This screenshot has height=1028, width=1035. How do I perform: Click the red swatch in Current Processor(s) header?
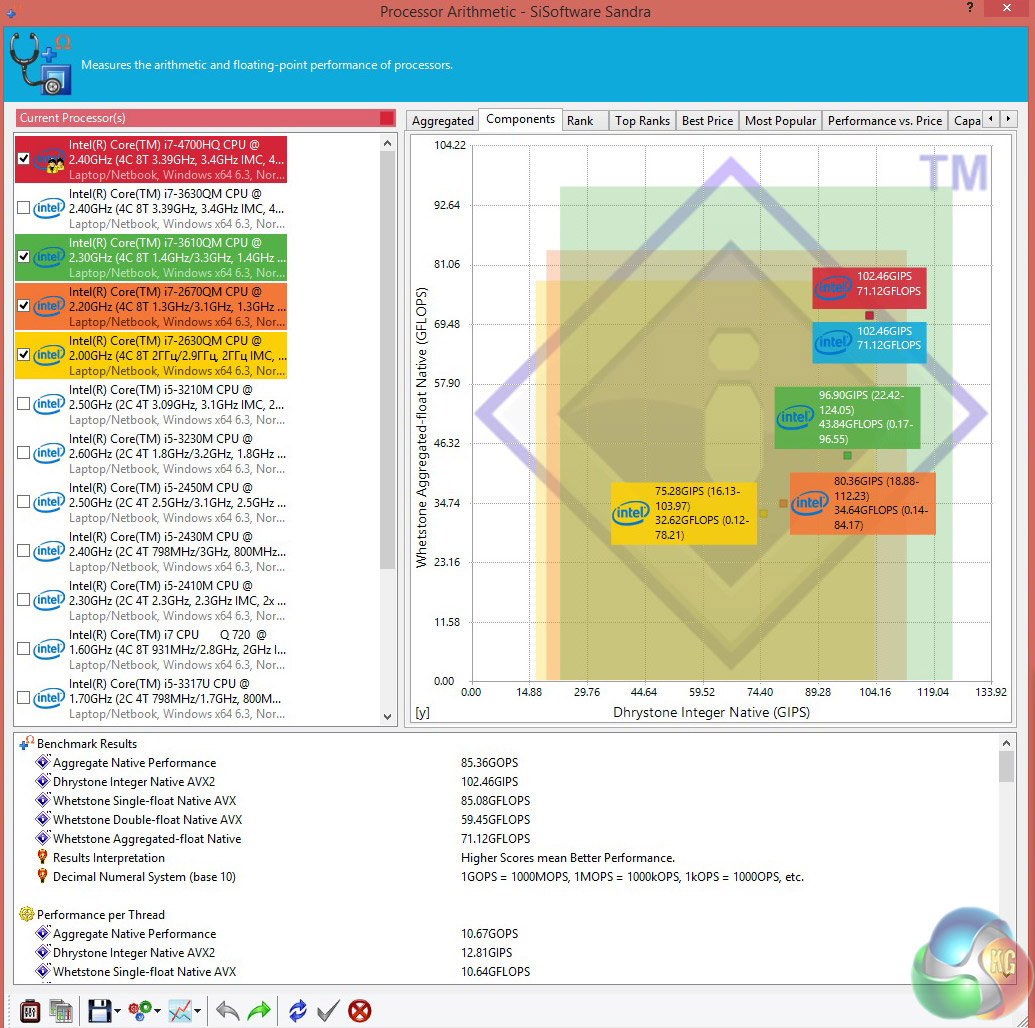point(387,118)
